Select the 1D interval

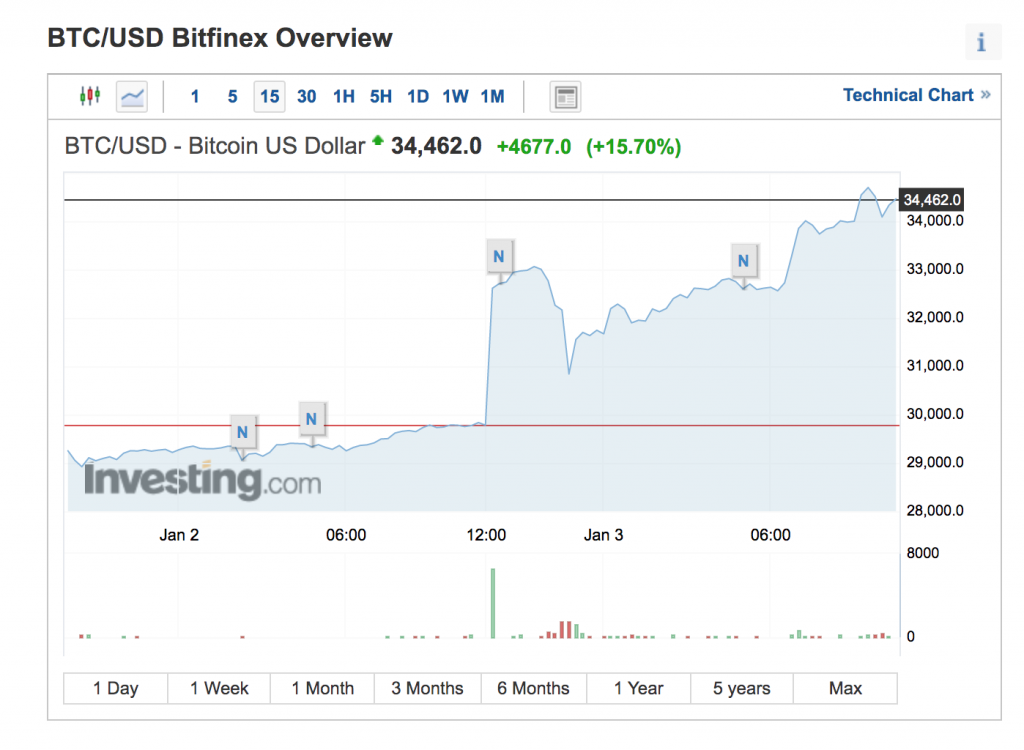point(418,97)
